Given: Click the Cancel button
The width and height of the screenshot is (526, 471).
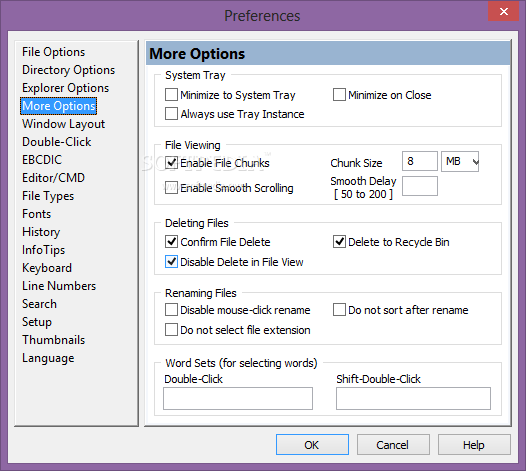Looking at the screenshot, I should [393, 445].
